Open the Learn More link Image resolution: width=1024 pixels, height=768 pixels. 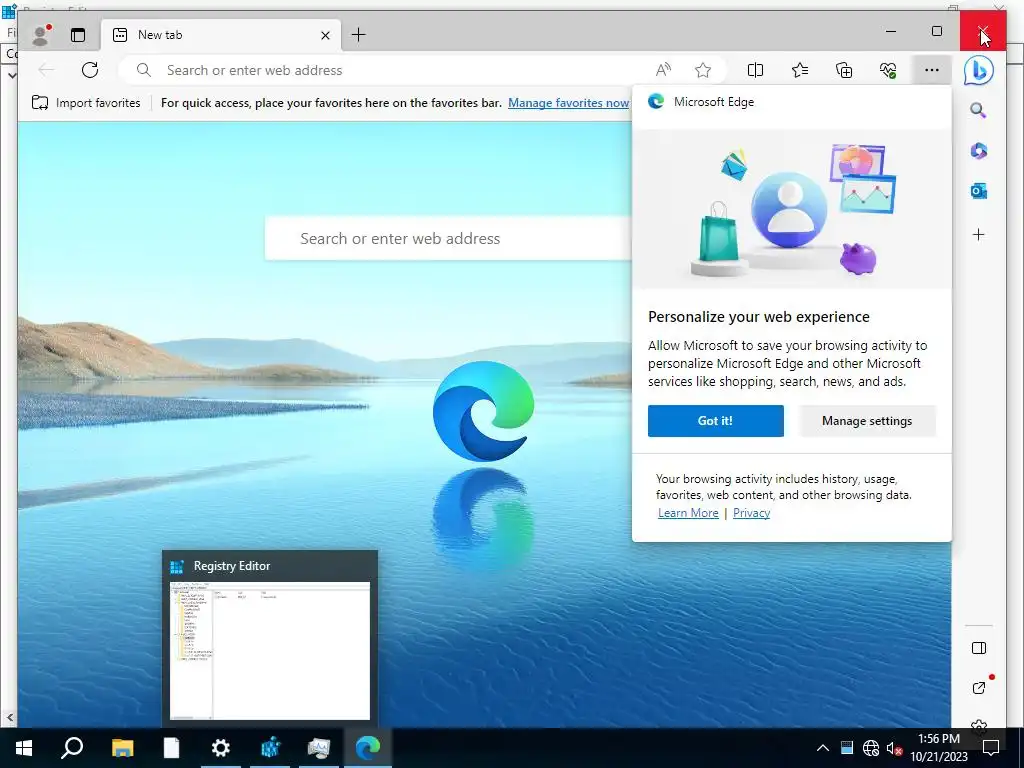tap(688, 513)
